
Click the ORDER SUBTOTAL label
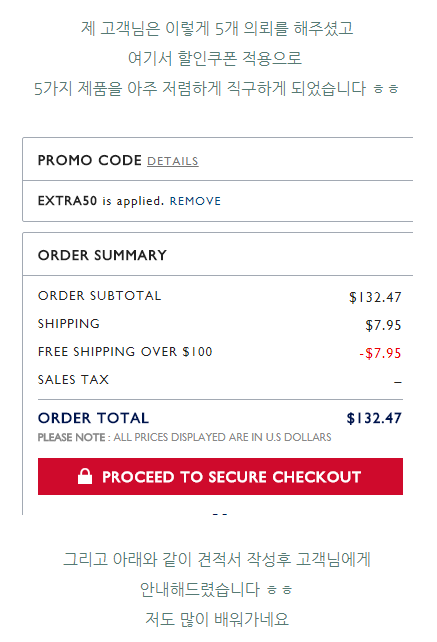tap(100, 296)
